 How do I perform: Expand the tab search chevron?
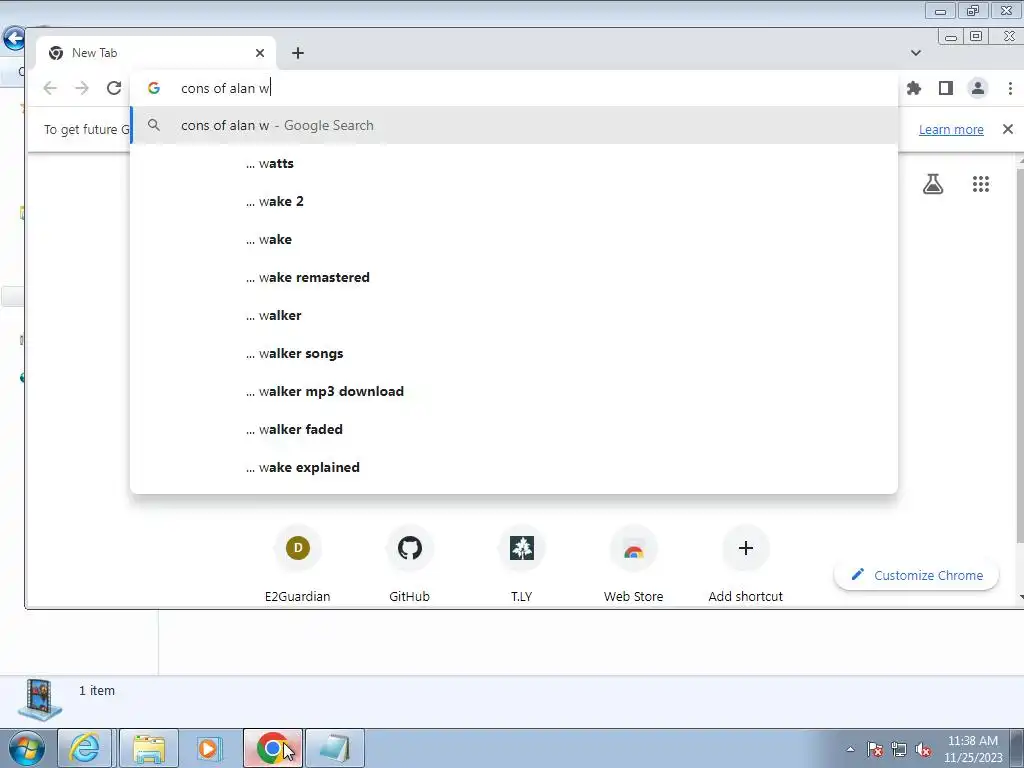click(916, 53)
